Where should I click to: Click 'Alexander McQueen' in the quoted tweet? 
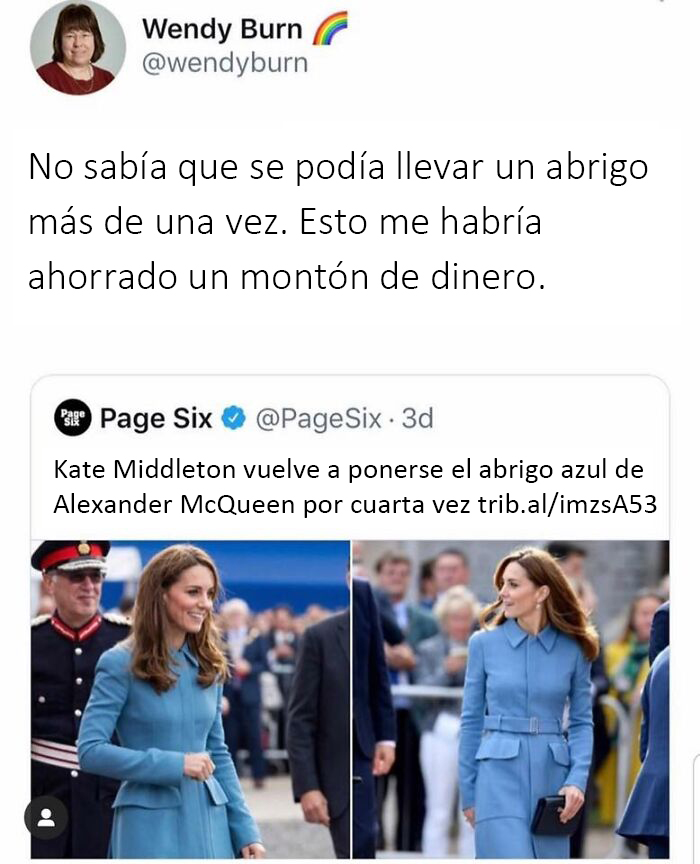(x=174, y=504)
